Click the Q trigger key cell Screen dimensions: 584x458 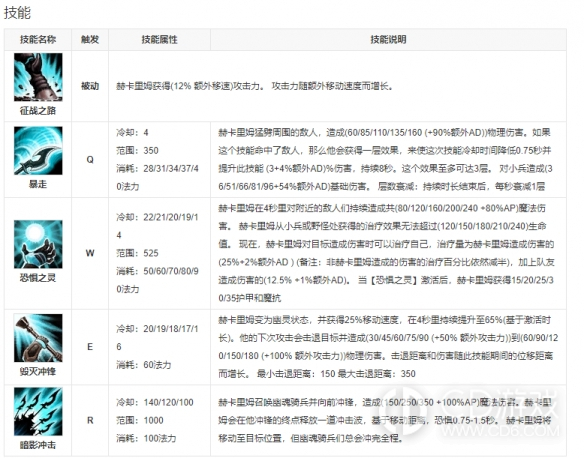(90, 160)
